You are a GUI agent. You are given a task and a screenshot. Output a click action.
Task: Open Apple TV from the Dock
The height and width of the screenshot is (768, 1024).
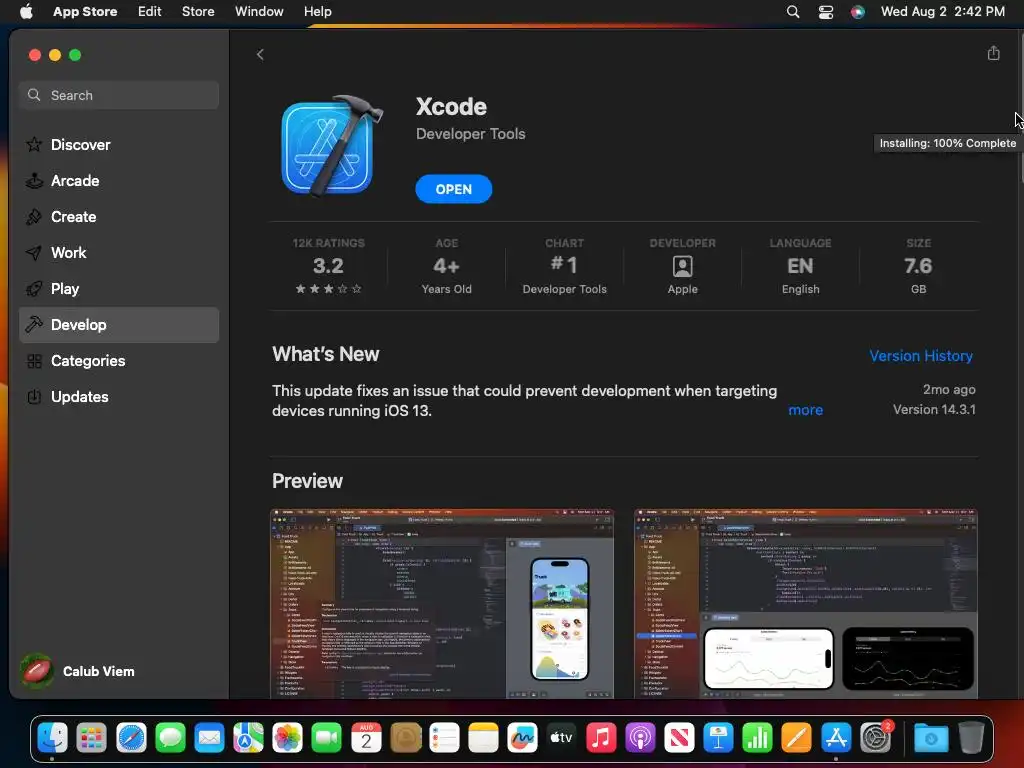(562, 738)
